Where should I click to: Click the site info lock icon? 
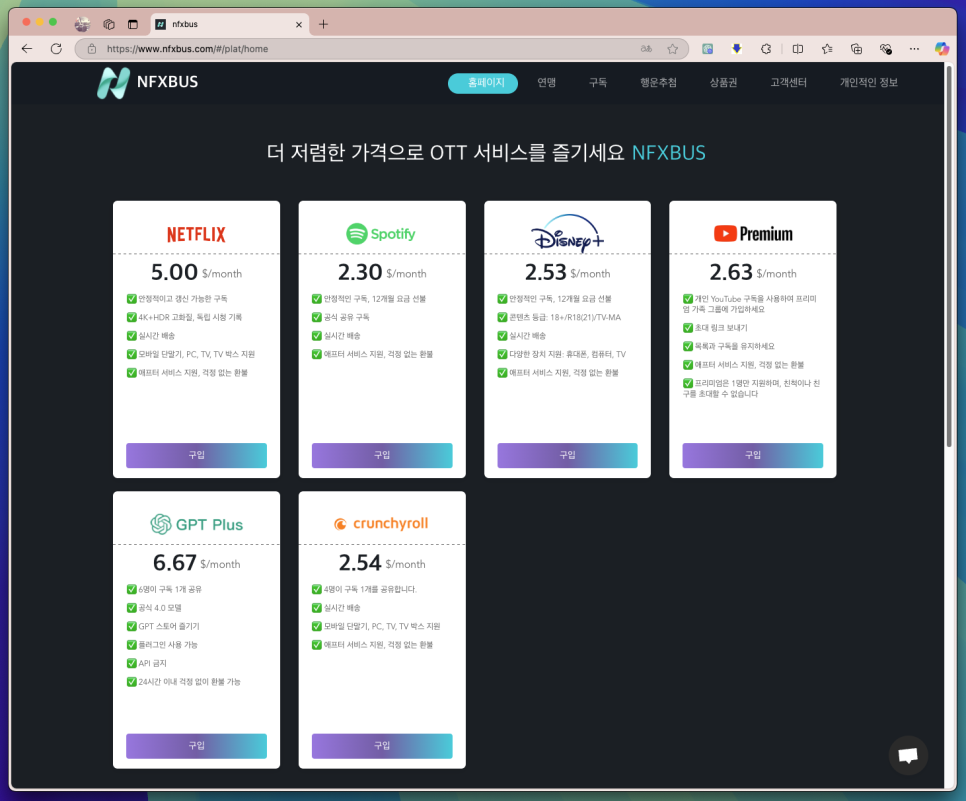pyautogui.click(x=92, y=49)
